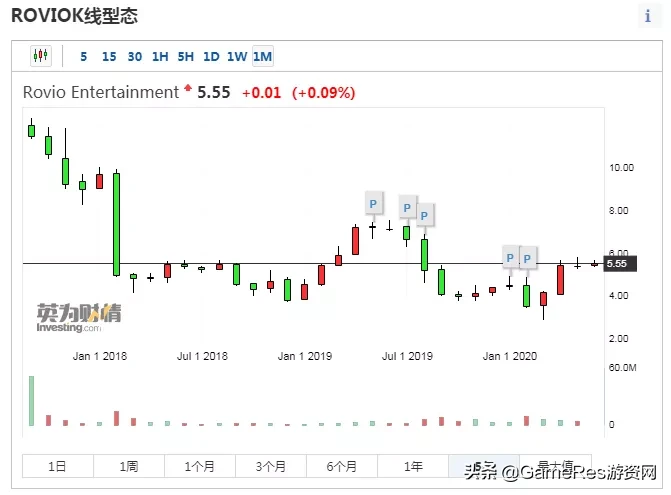Set the chart range to 6个月

[x=342, y=466]
